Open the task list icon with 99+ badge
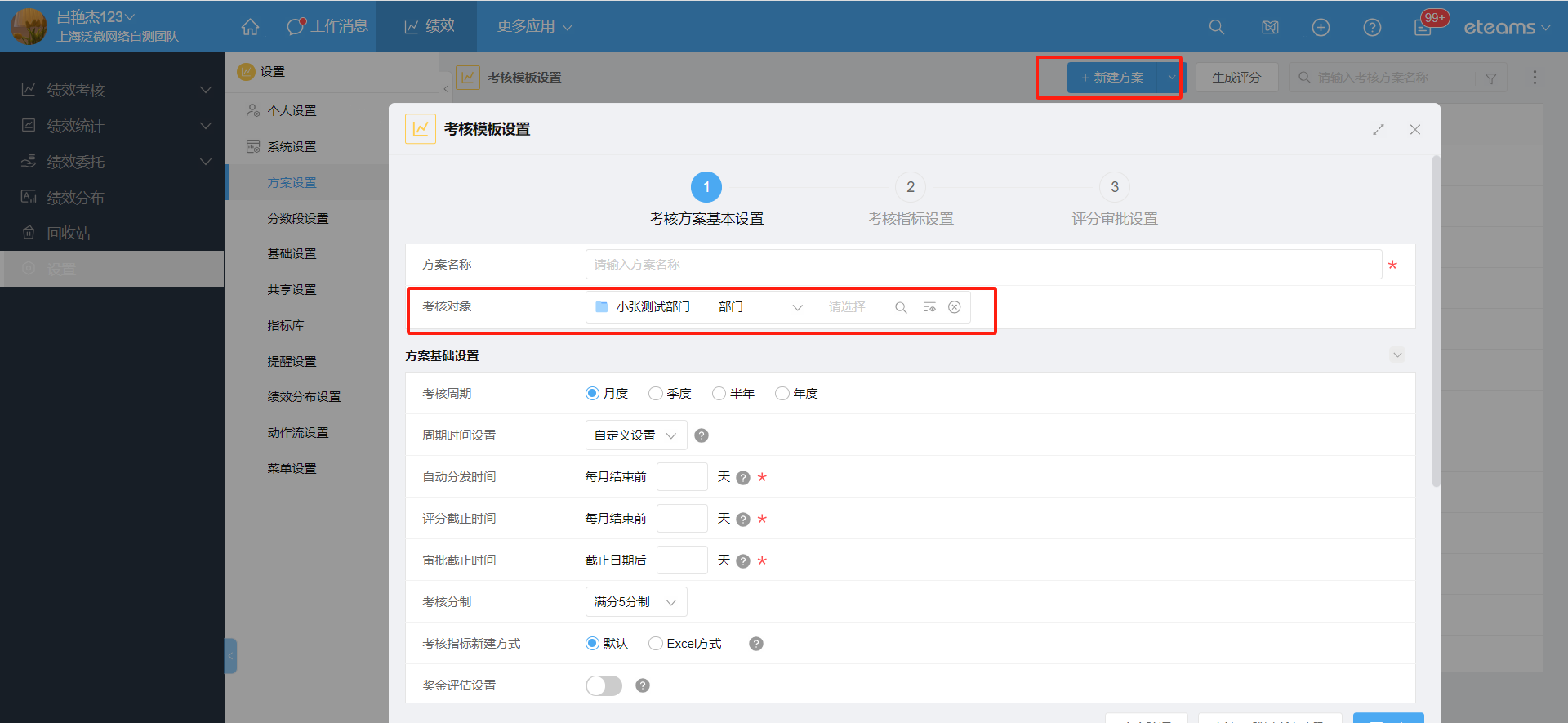The height and width of the screenshot is (723, 1568). tap(1423, 27)
